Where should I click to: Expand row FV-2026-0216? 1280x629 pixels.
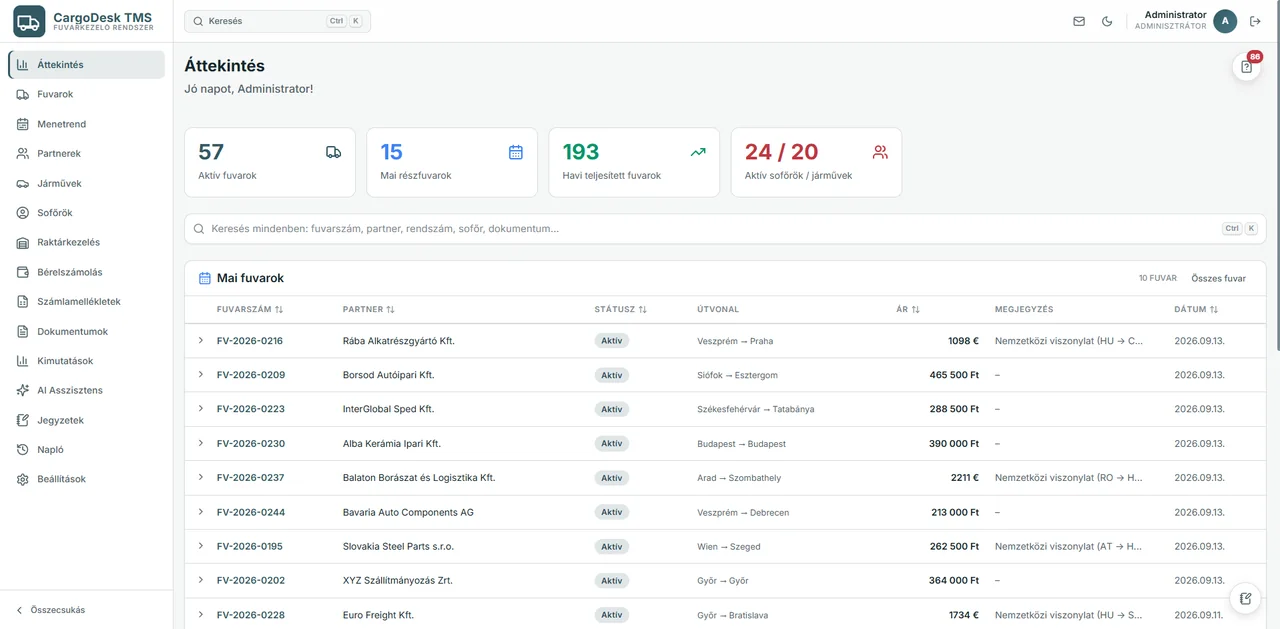click(201, 340)
